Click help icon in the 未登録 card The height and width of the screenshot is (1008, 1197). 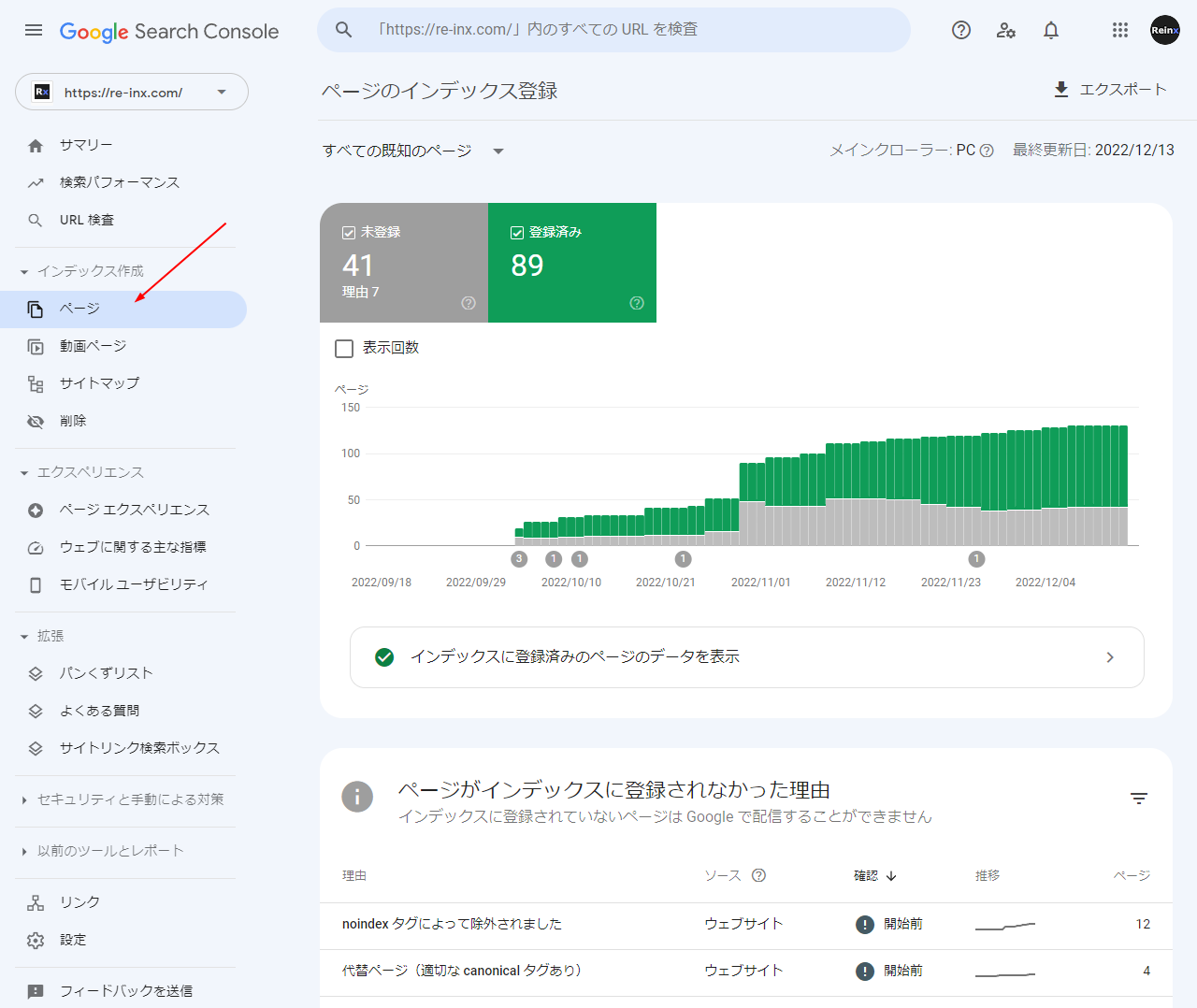pos(469,303)
